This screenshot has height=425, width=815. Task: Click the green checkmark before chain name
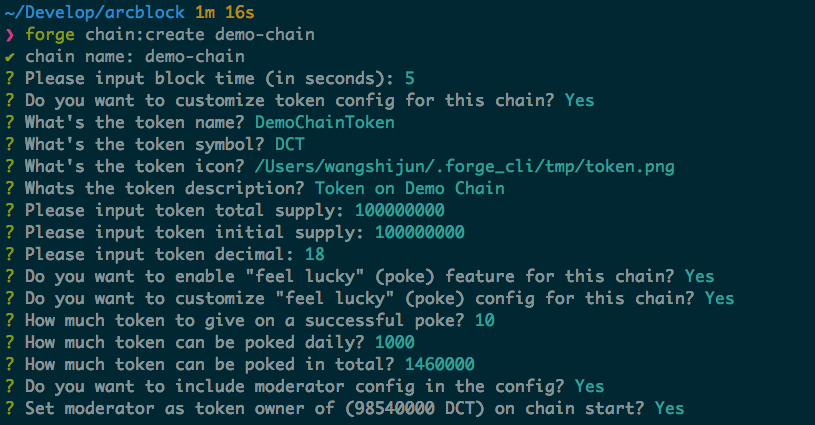[9, 56]
